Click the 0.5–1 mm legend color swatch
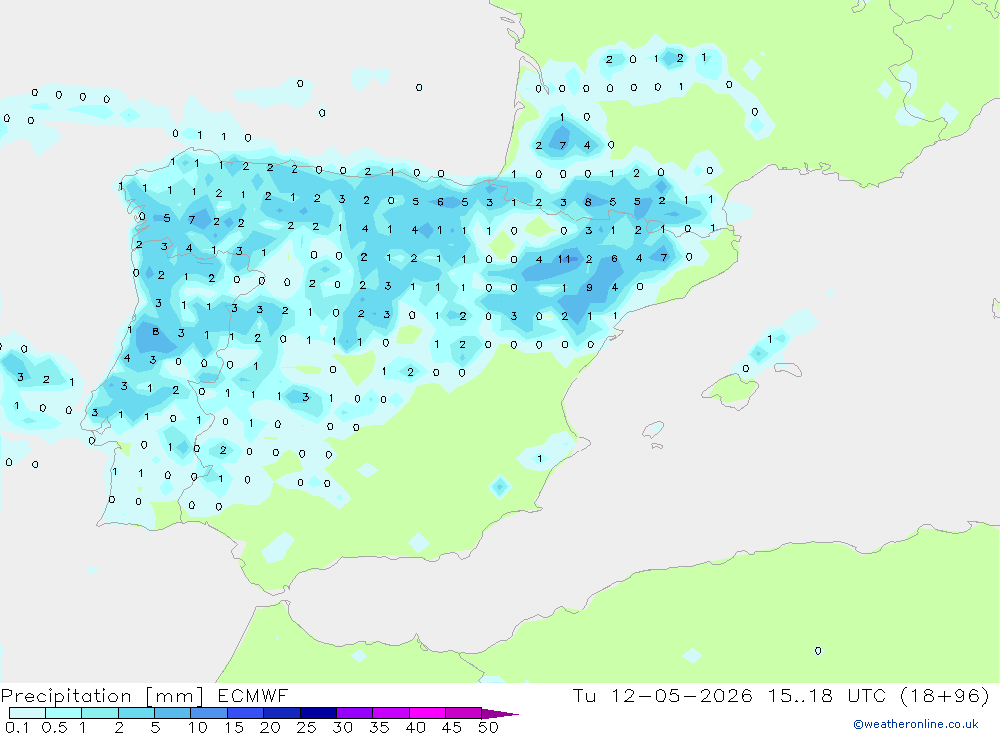The image size is (1000, 733). [63, 713]
